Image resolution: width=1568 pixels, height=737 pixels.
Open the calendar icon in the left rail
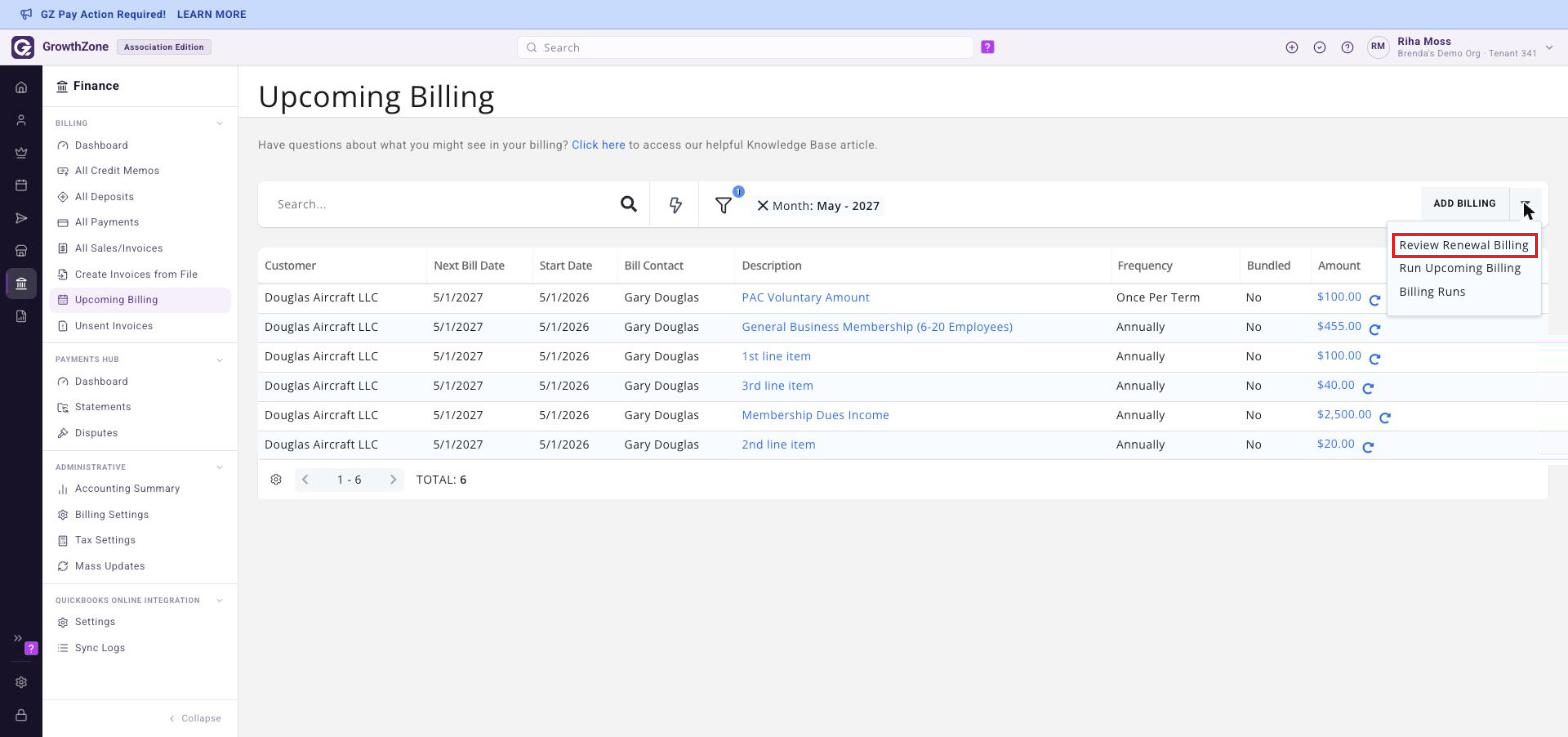pos(21,186)
